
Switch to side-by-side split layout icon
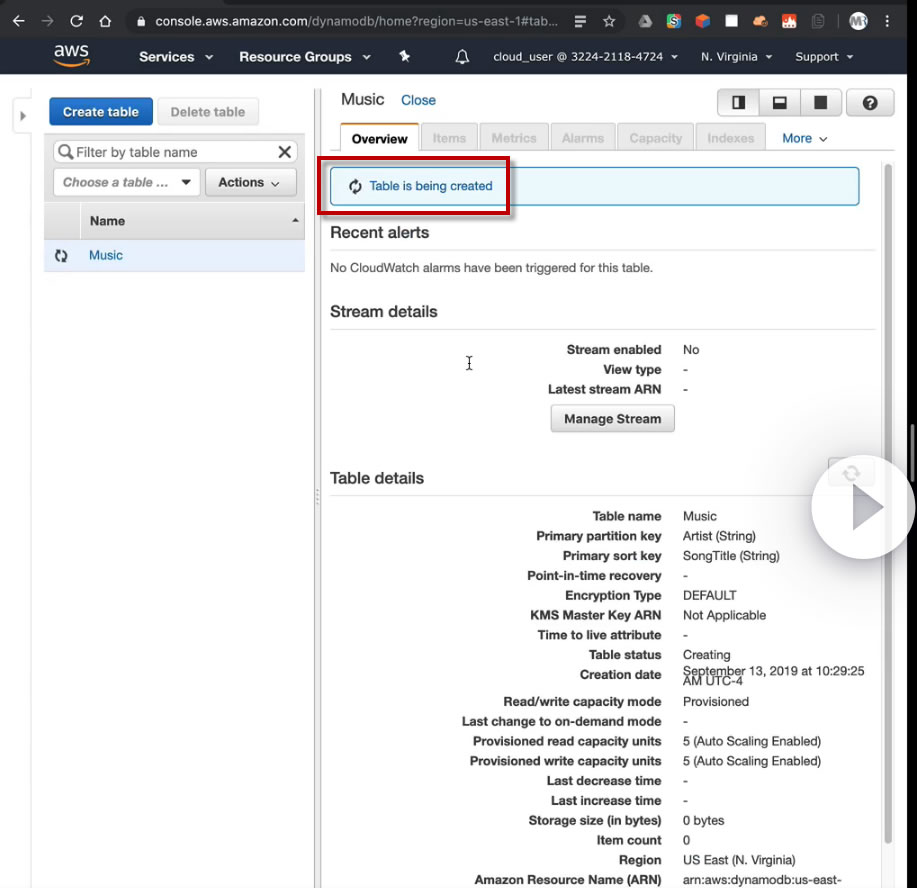click(x=739, y=103)
